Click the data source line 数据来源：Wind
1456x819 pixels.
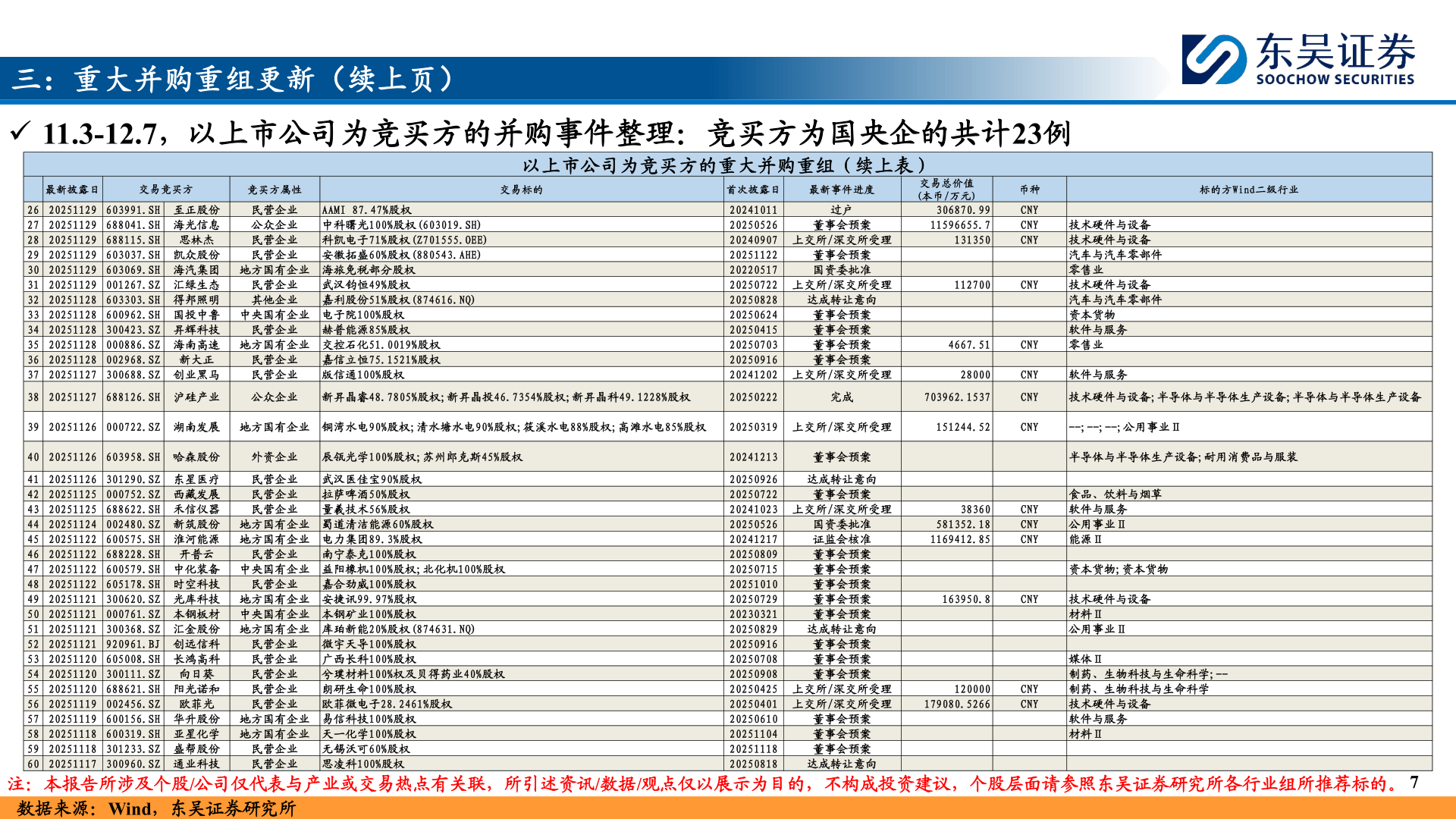(x=84, y=808)
